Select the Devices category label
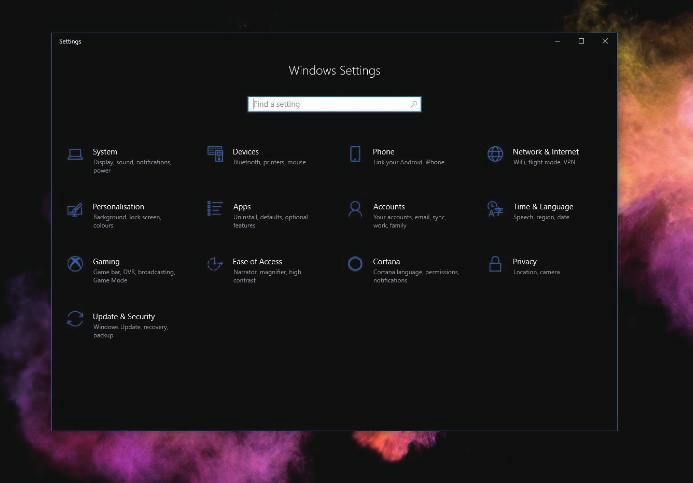 [x=245, y=152]
